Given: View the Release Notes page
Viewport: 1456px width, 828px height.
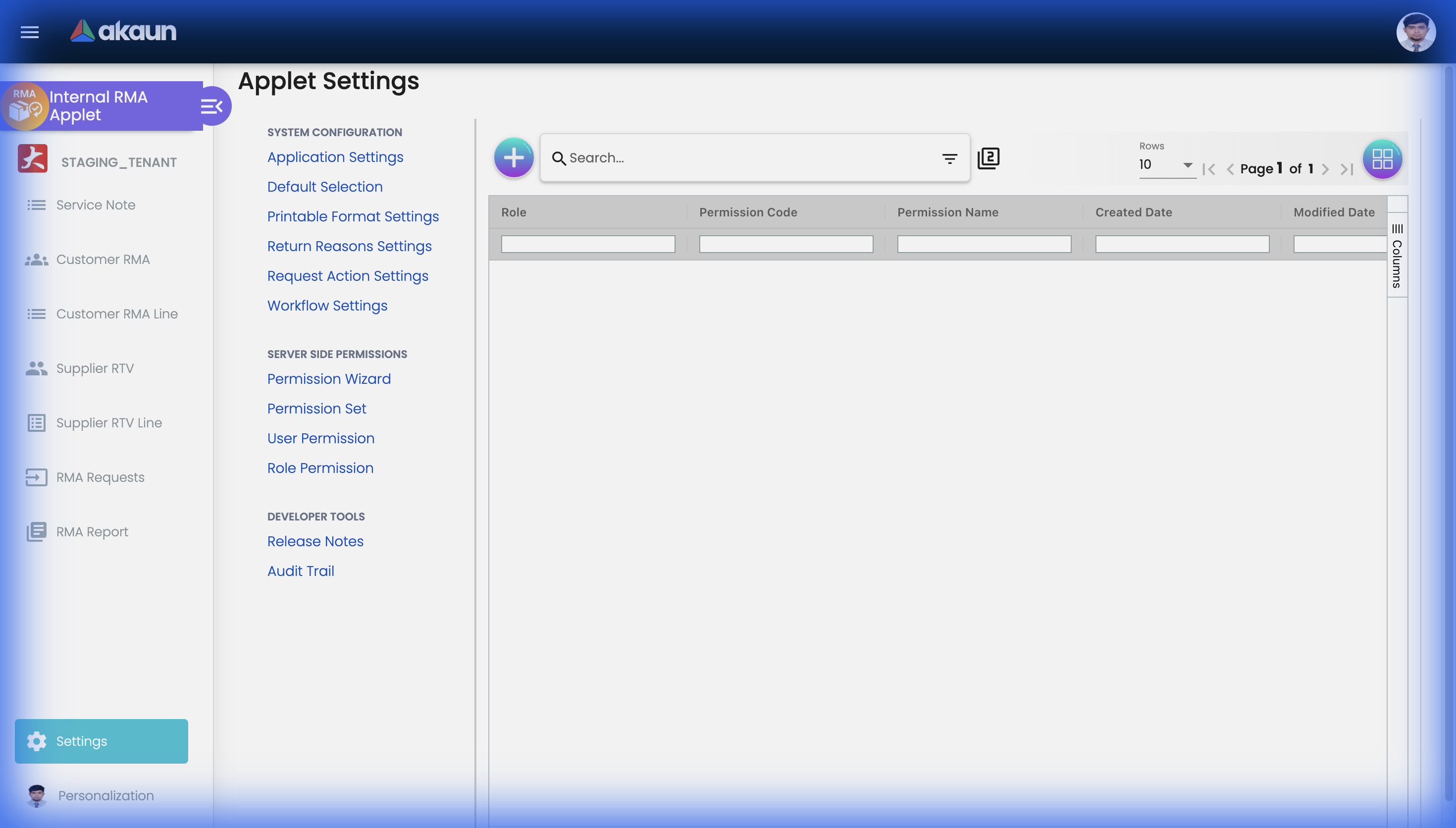Looking at the screenshot, I should pos(315,541).
